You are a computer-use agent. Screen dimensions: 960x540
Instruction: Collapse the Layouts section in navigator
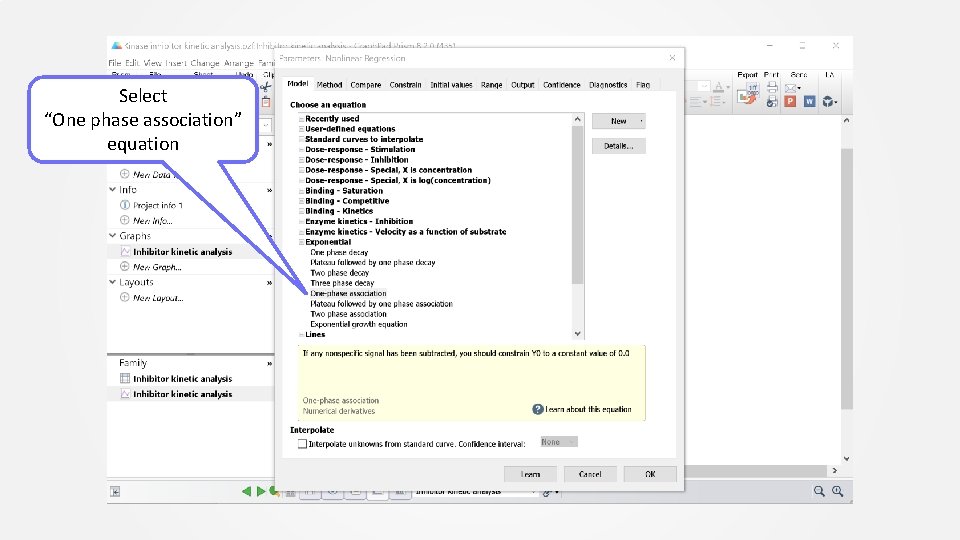113,282
